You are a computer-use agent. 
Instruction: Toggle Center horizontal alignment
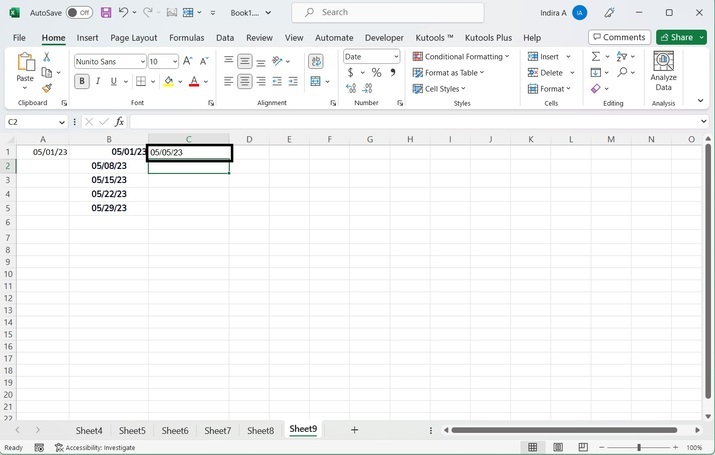pos(245,81)
